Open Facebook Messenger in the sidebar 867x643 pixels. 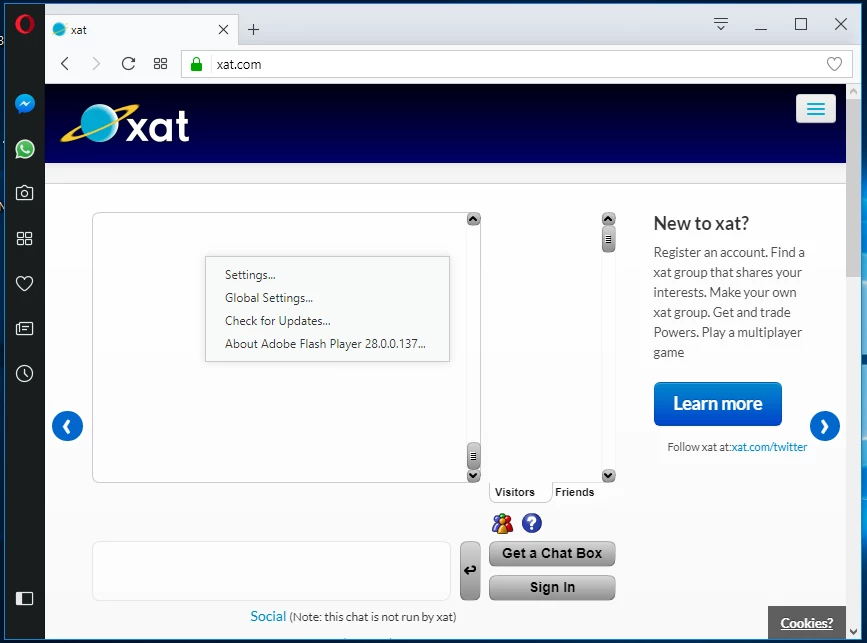pos(24,104)
